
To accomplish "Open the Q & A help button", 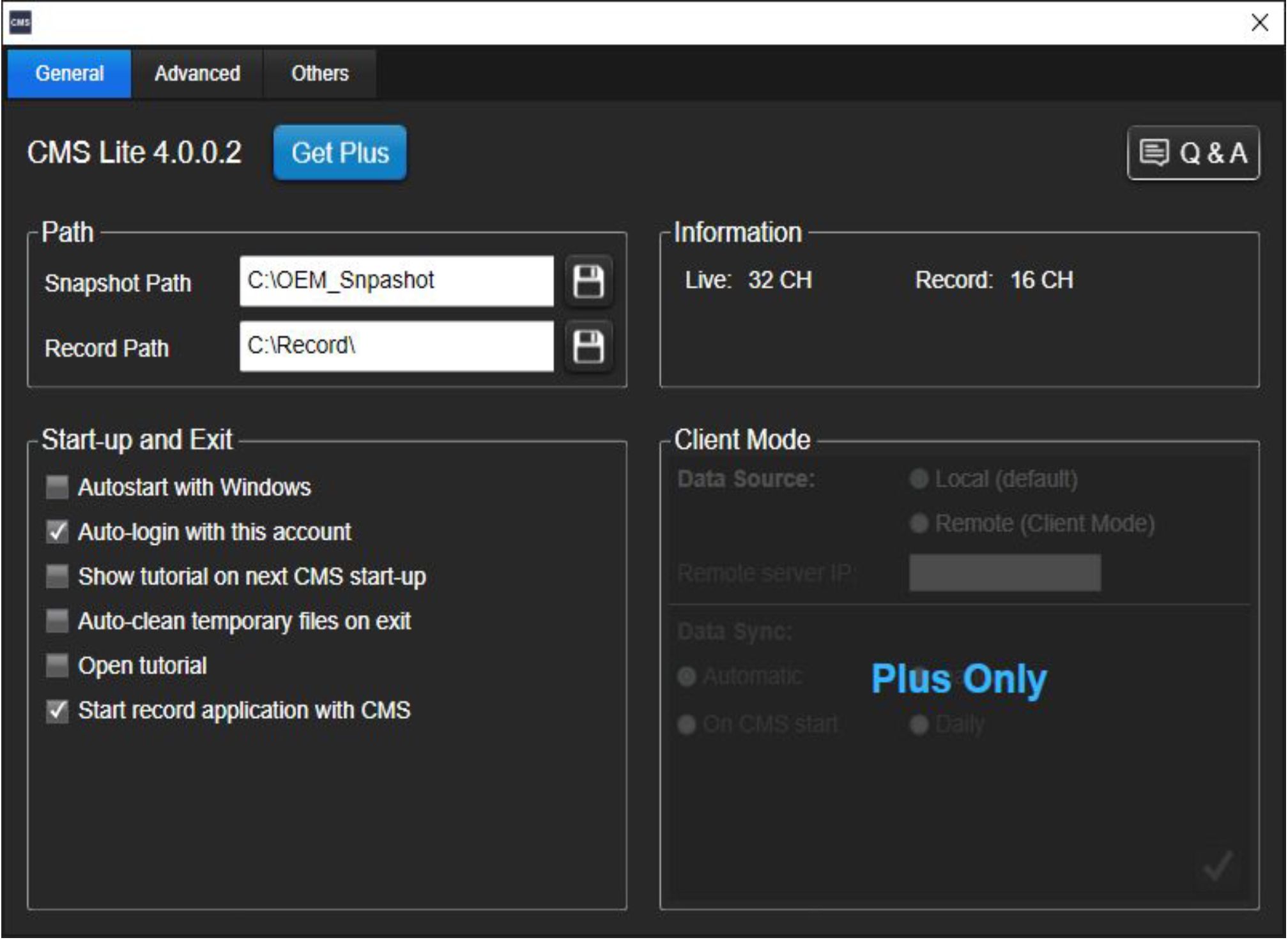I will [x=1193, y=153].
